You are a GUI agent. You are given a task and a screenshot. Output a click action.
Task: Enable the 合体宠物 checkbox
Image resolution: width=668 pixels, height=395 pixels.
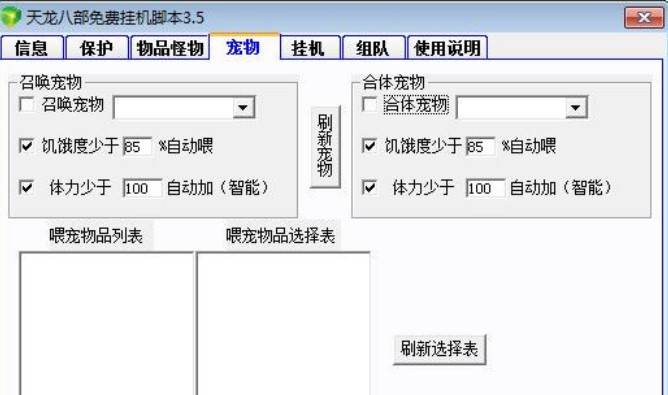click(x=369, y=105)
